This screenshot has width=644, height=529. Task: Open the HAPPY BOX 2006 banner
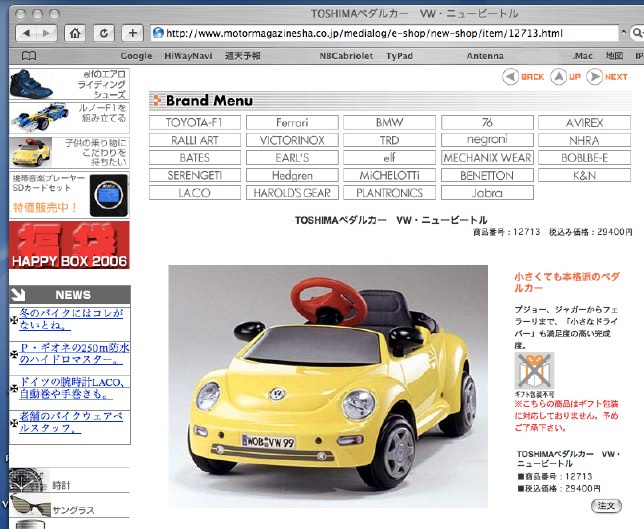[69, 245]
